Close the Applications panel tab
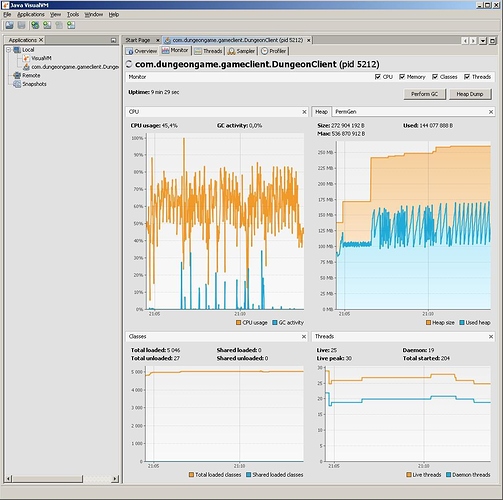Image resolution: width=503 pixels, height=500 pixels. 41,40
